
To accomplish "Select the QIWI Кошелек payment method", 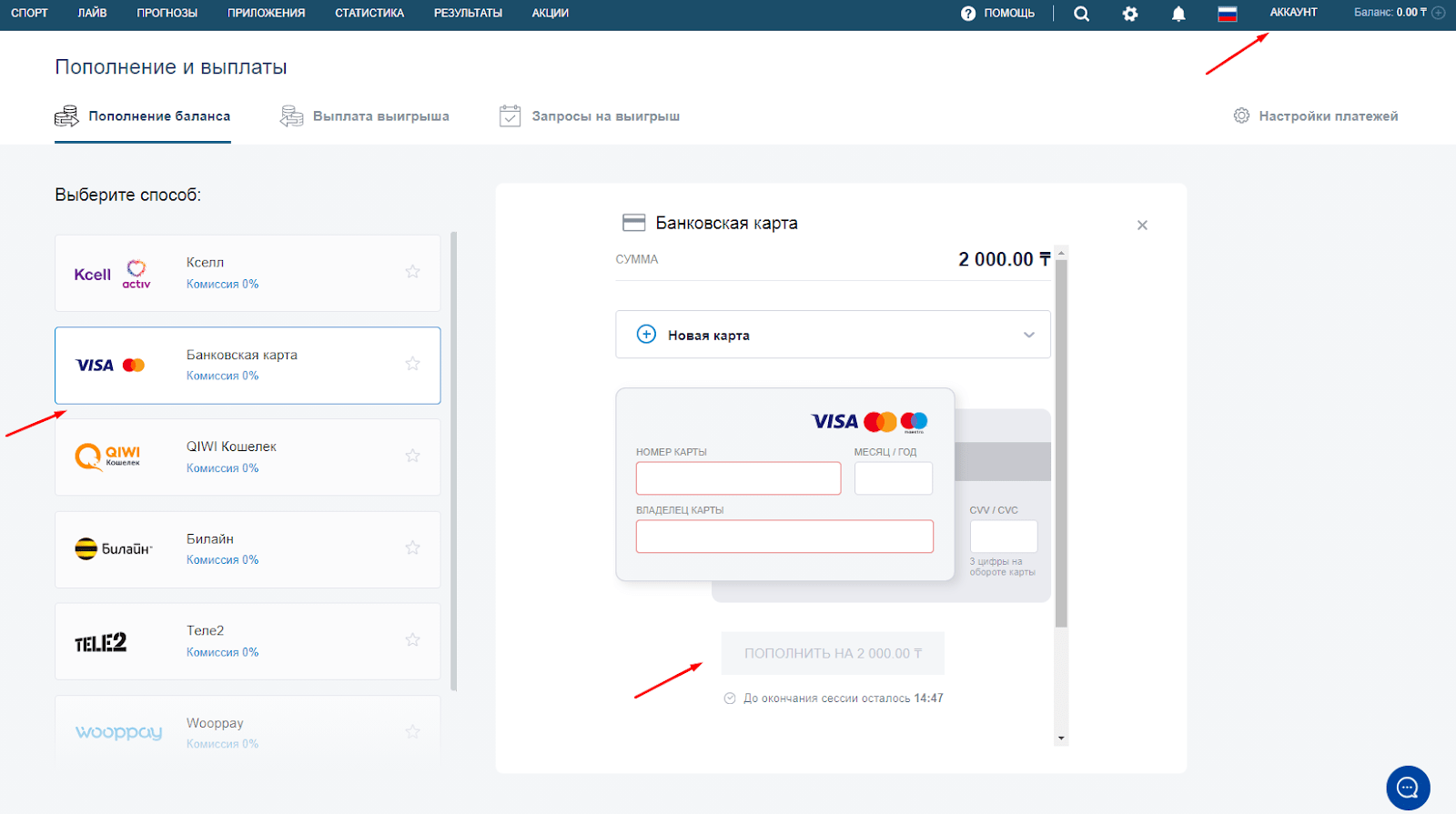I will coord(248,457).
